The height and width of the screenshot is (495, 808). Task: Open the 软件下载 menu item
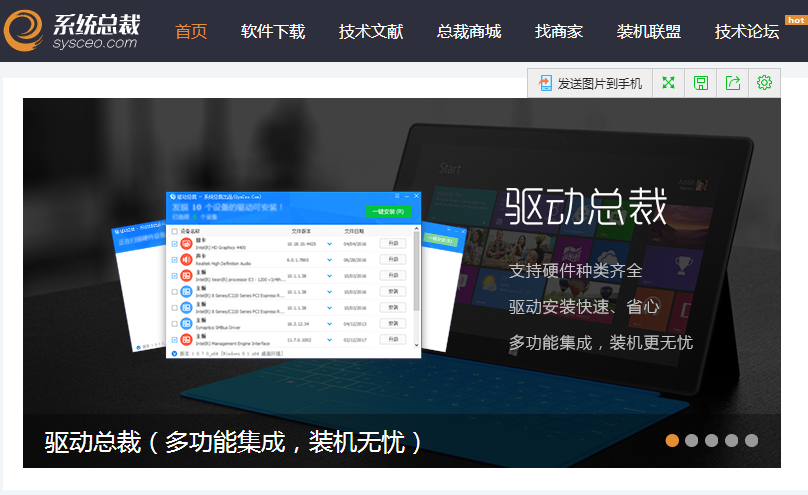[273, 31]
